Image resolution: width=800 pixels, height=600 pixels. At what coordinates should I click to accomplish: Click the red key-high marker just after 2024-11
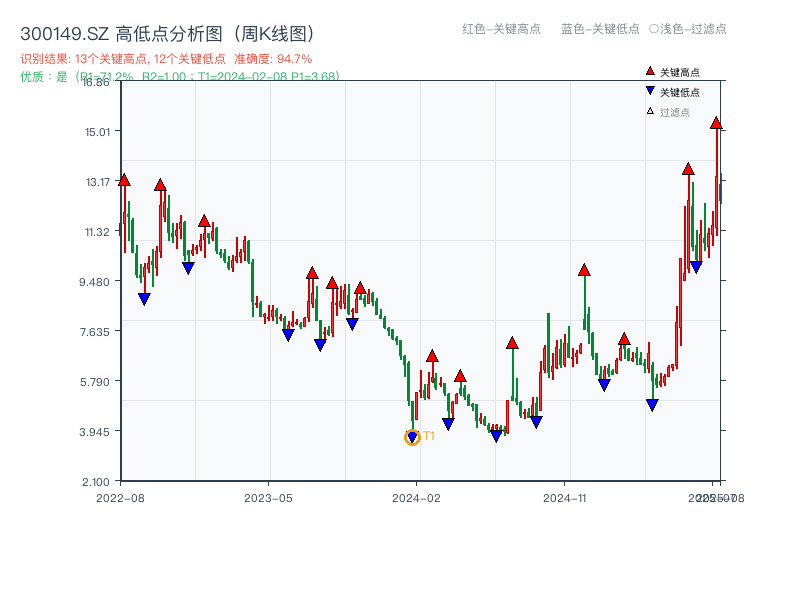(584, 270)
